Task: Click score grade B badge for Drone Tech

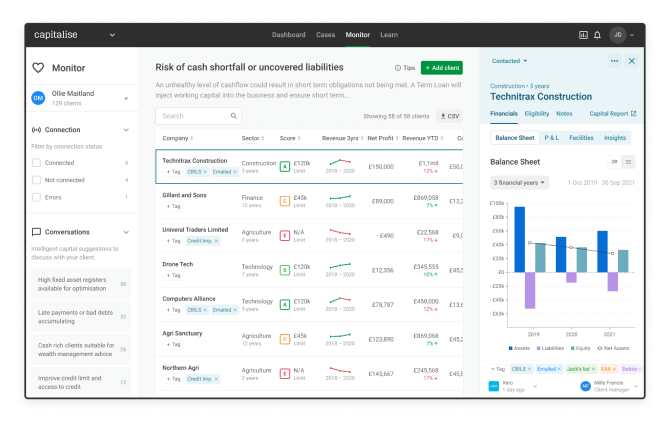Action: coord(285,270)
